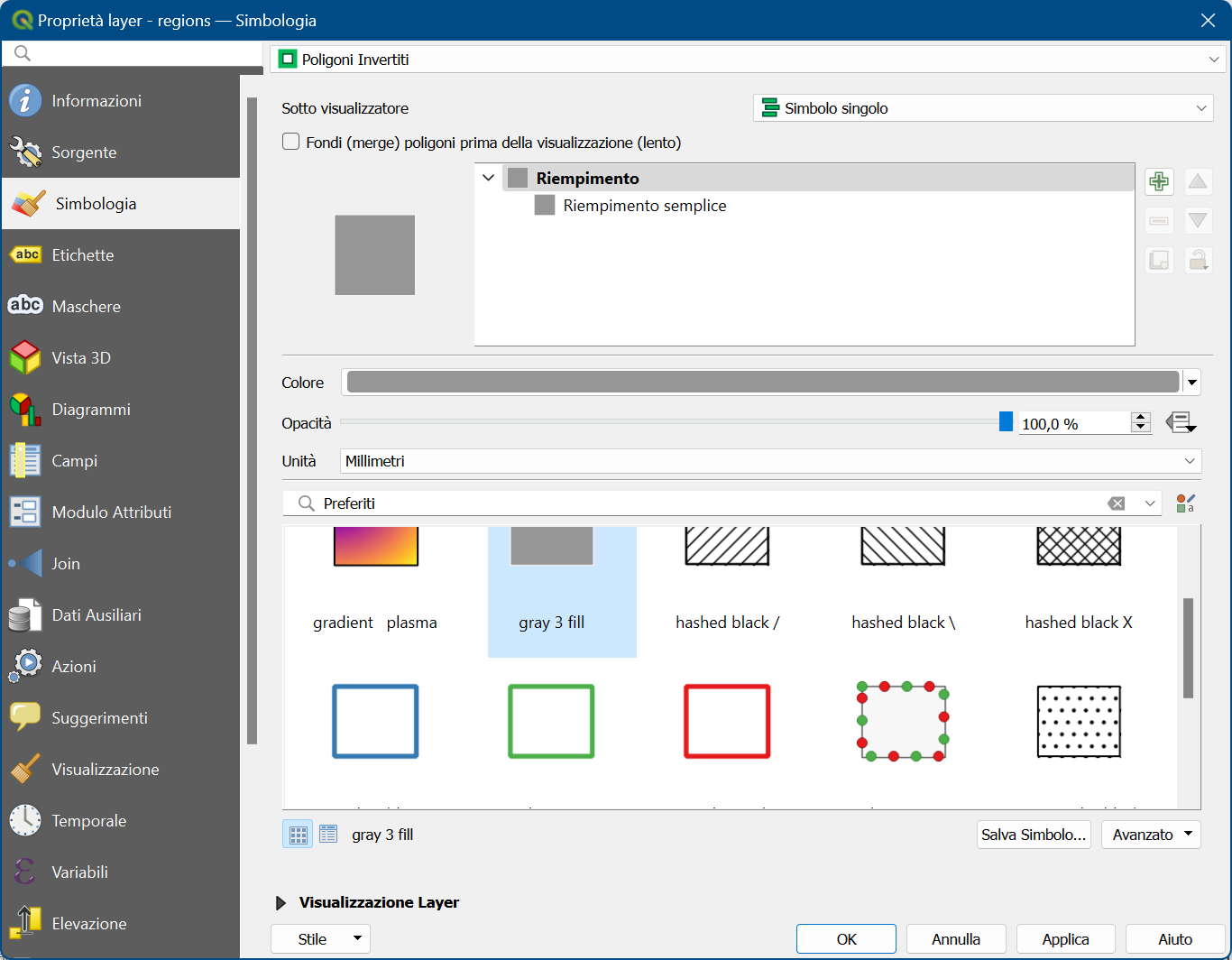Viewport: 1232px width, 960px height.
Task: Open the Modulo Attributi section
Action: tap(120, 512)
